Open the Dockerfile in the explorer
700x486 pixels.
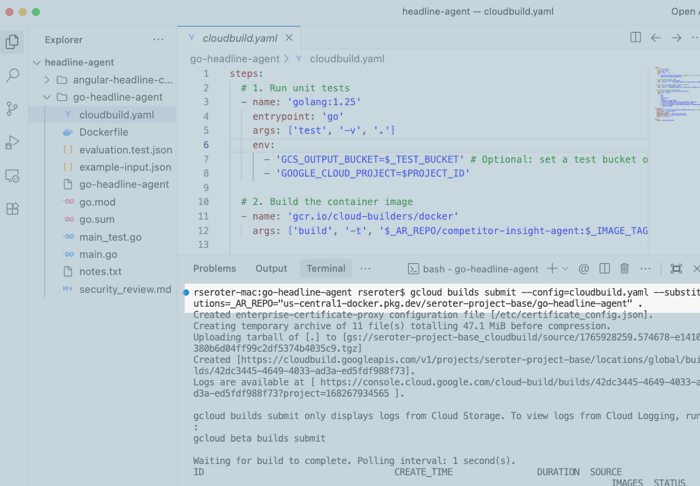click(103, 132)
